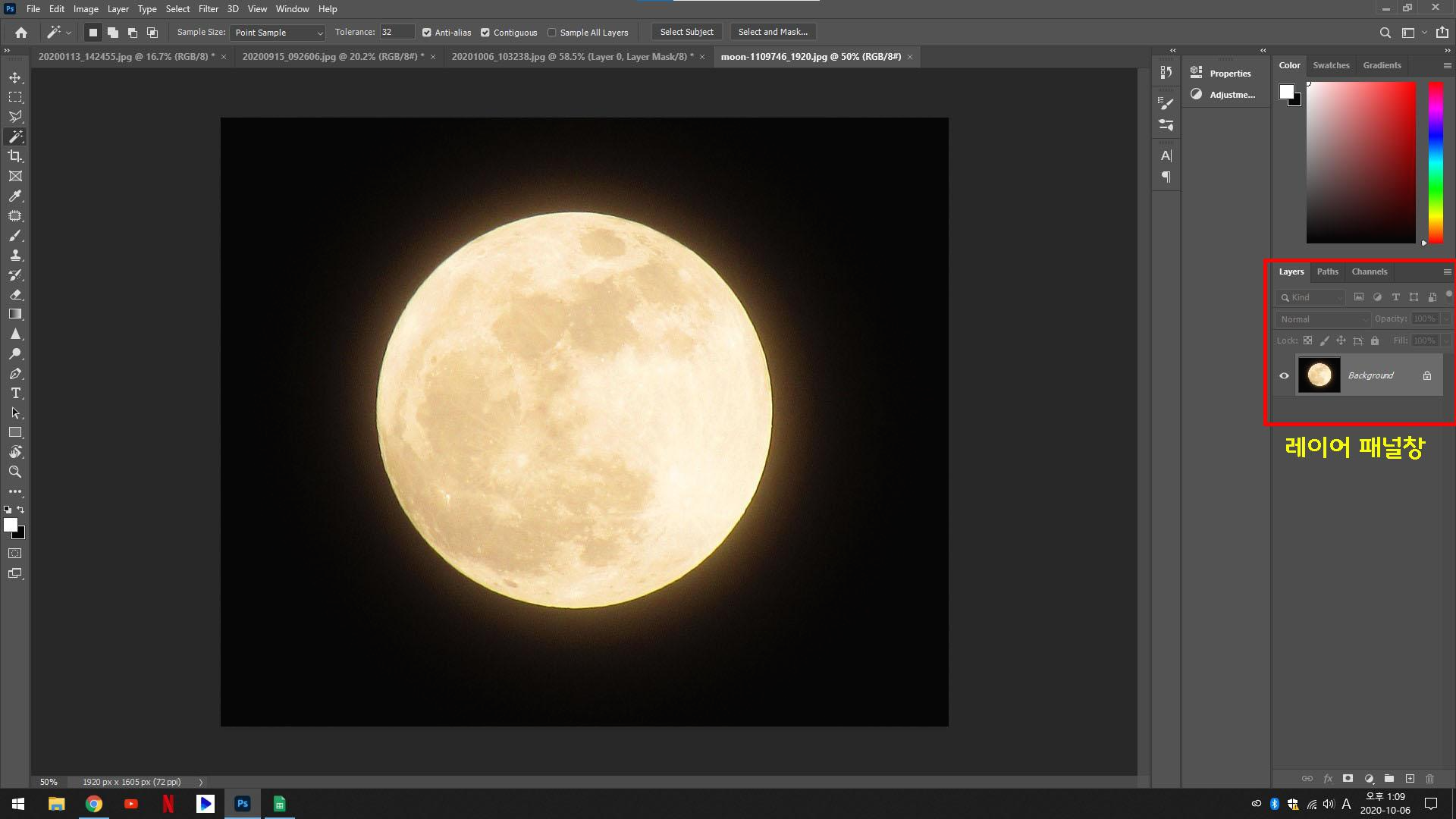Add layer mask icon
Image resolution: width=1456 pixels, height=819 pixels.
click(x=1348, y=779)
